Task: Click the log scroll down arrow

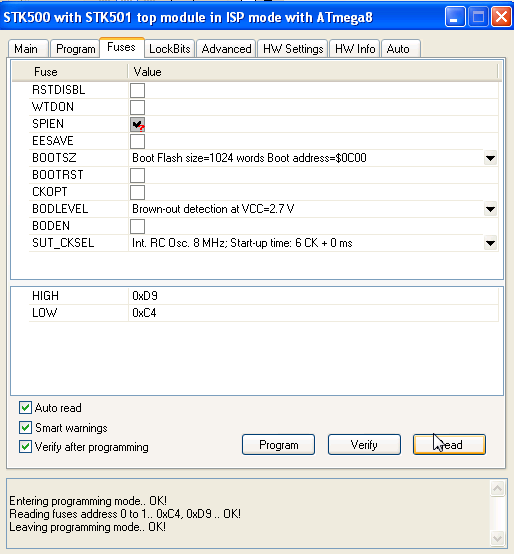Action: point(497,539)
